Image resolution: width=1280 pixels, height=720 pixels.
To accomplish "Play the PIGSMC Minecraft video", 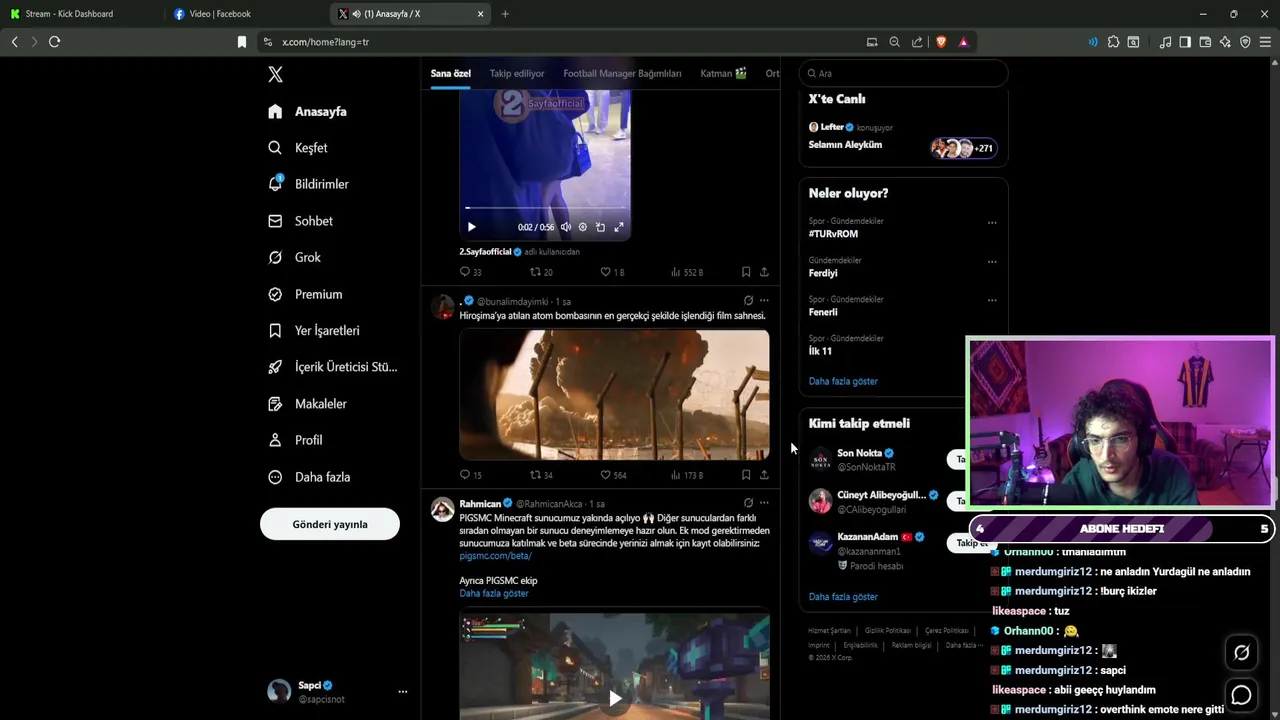I will 615,698.
